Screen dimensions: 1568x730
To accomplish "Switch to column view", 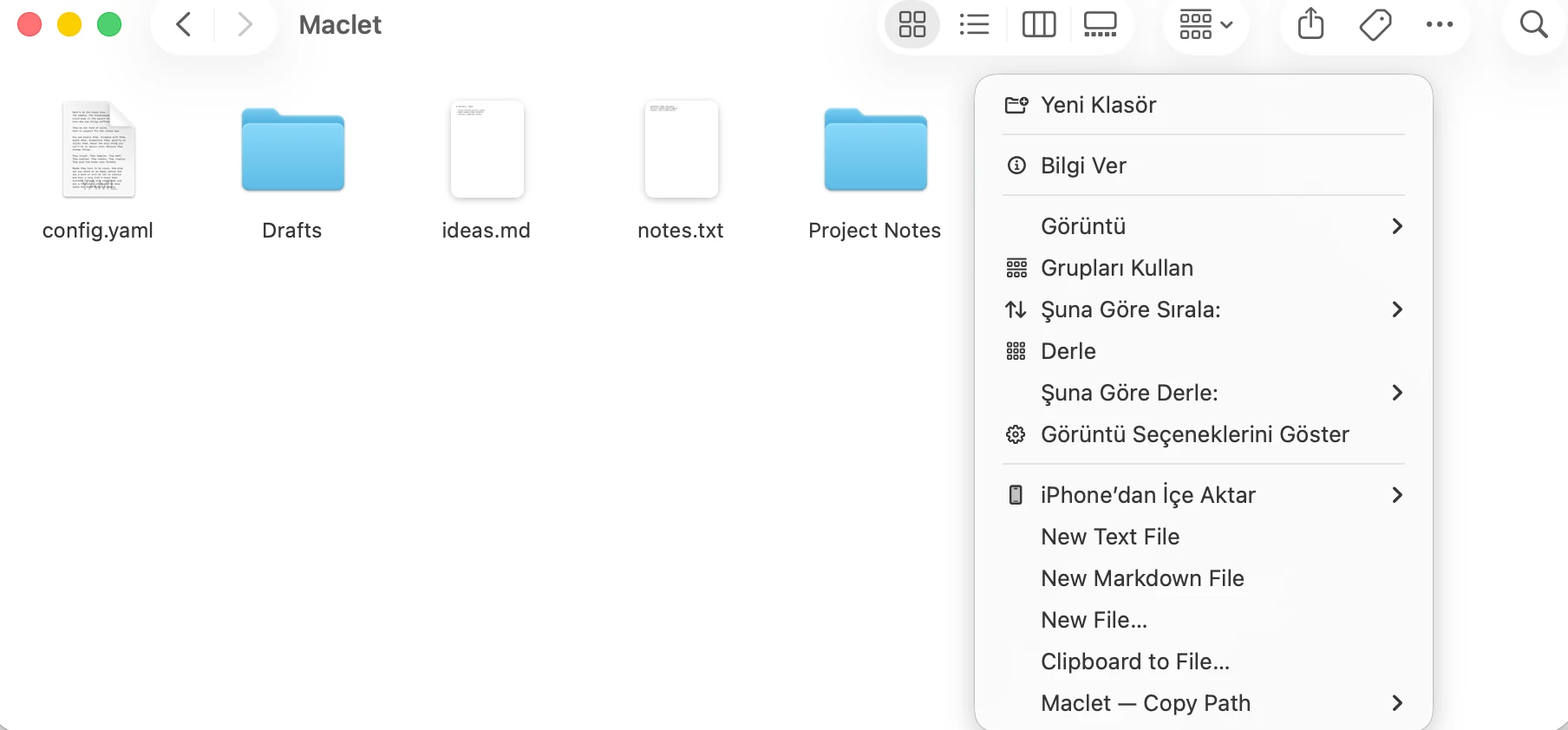I will coord(1039,24).
